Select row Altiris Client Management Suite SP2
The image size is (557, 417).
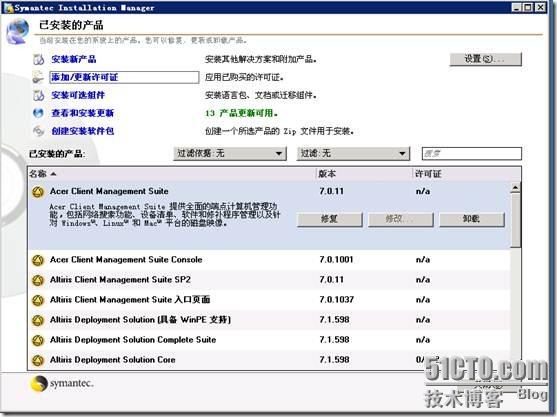[x=269, y=280]
